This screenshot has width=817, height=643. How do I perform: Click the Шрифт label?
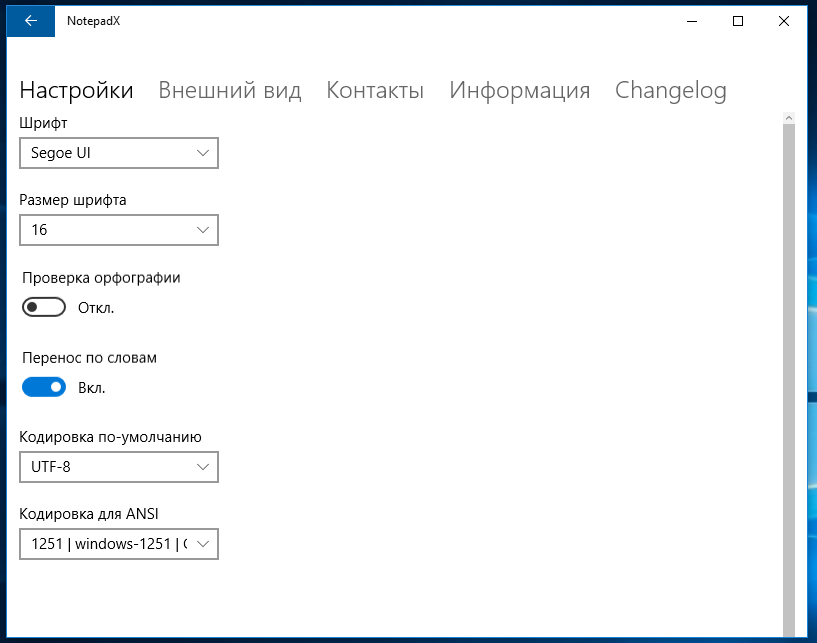click(x=43, y=123)
